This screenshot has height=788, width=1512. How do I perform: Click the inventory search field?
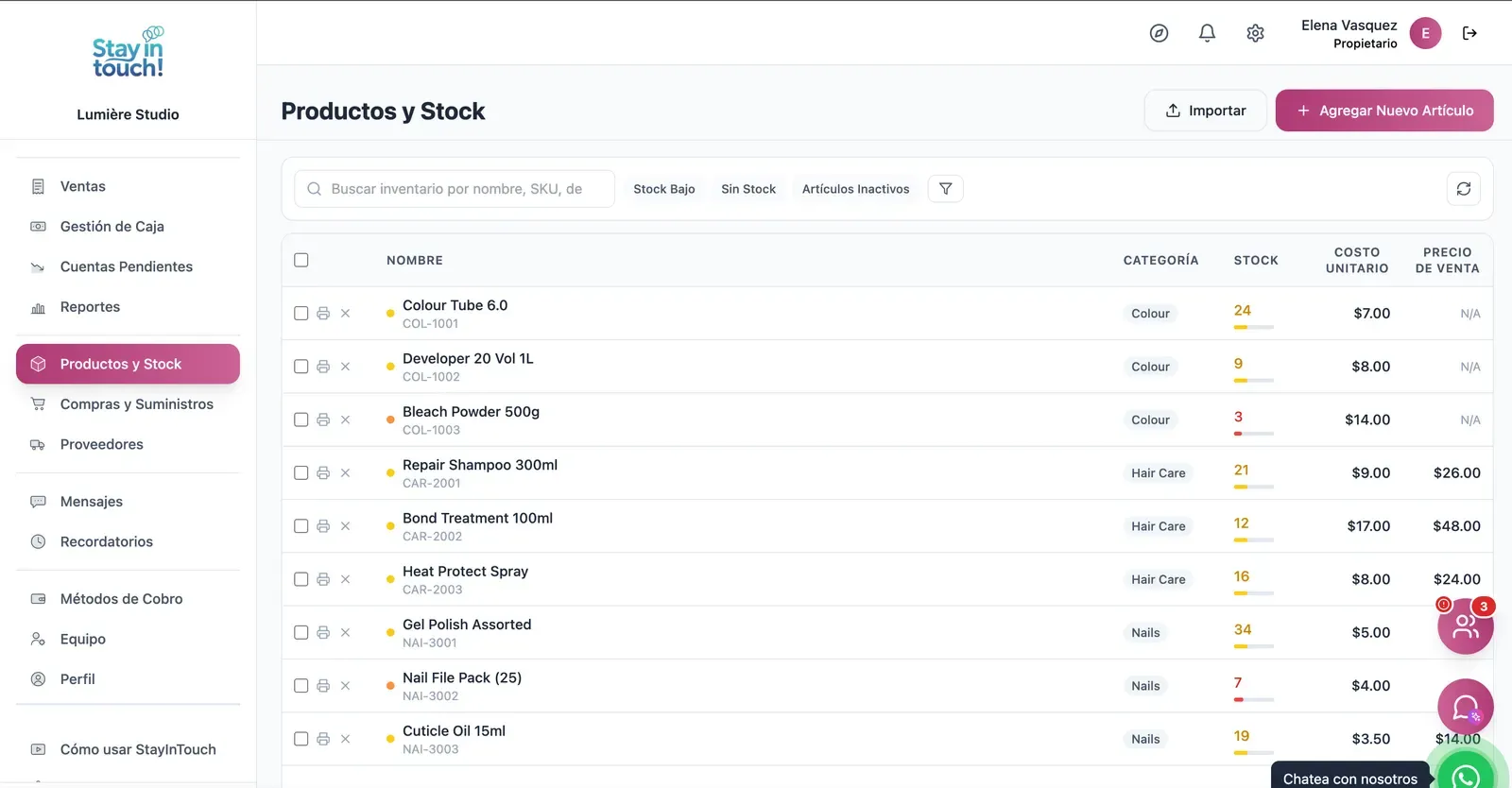(x=455, y=189)
